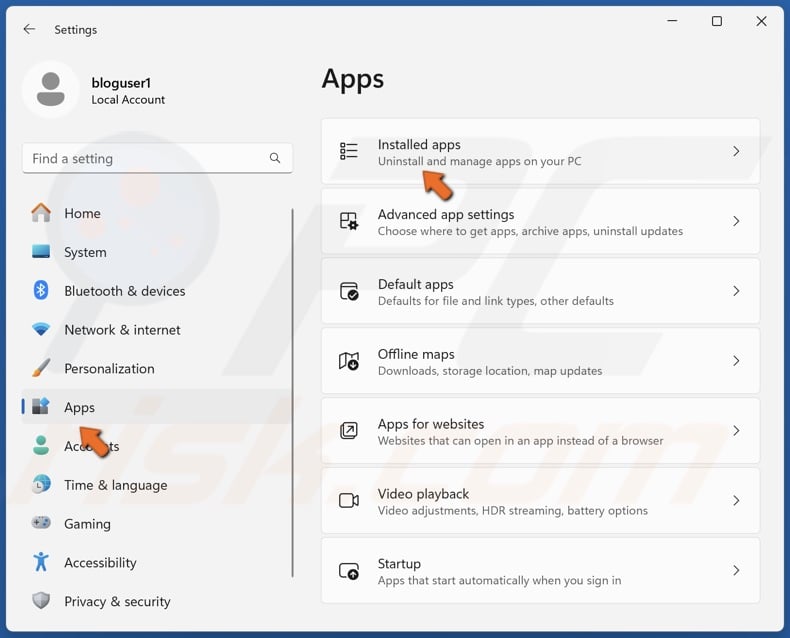The image size is (790, 638).
Task: Click the Installed apps list icon
Action: 349,151
